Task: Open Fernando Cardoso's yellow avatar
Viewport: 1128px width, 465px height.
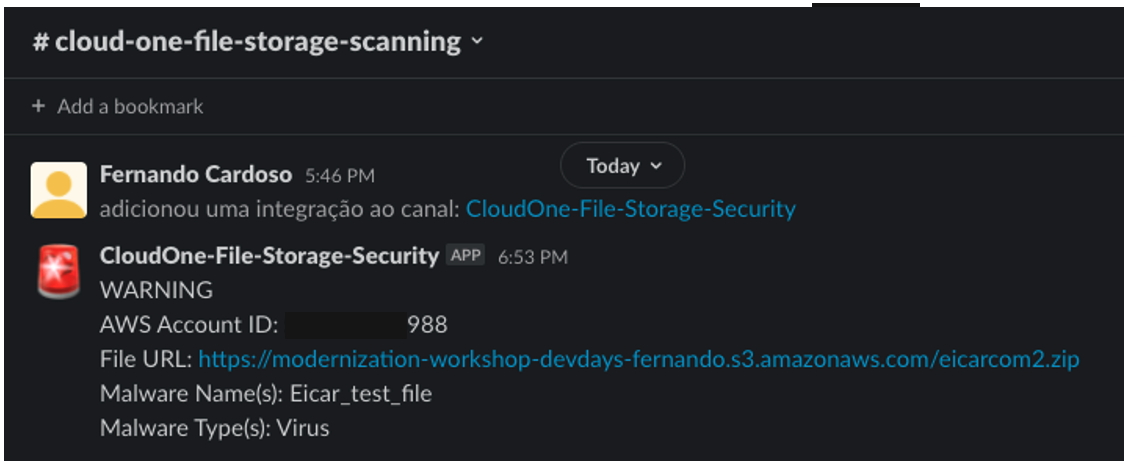Action: point(58,190)
